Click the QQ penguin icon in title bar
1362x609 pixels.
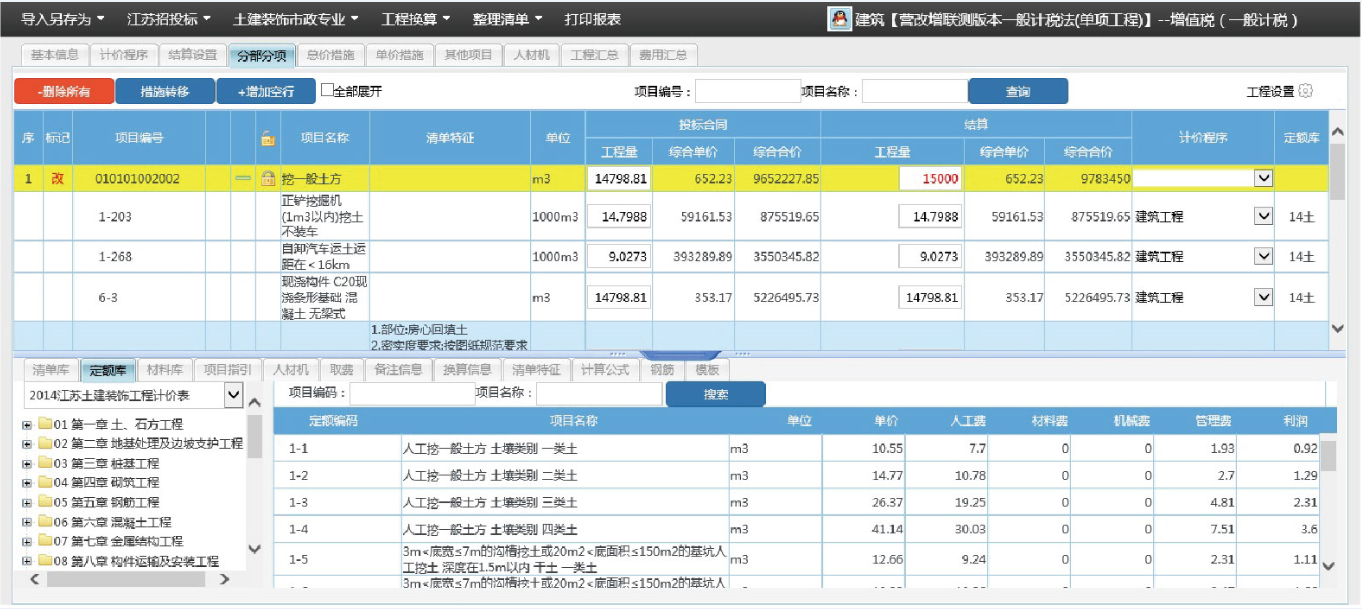[840, 18]
